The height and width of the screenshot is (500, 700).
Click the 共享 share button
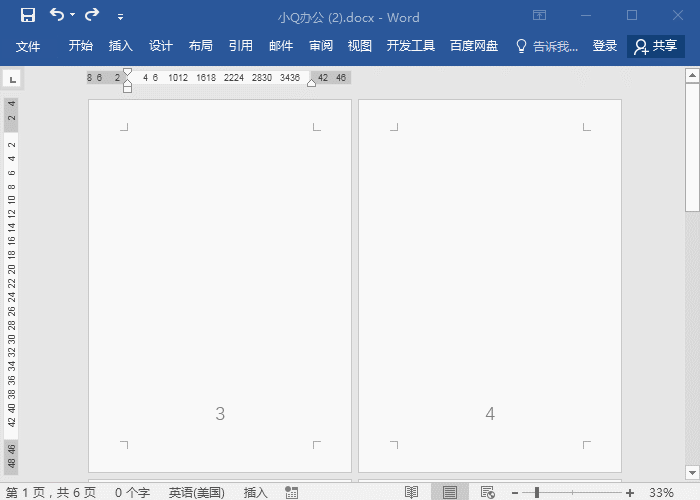pyautogui.click(x=656, y=46)
